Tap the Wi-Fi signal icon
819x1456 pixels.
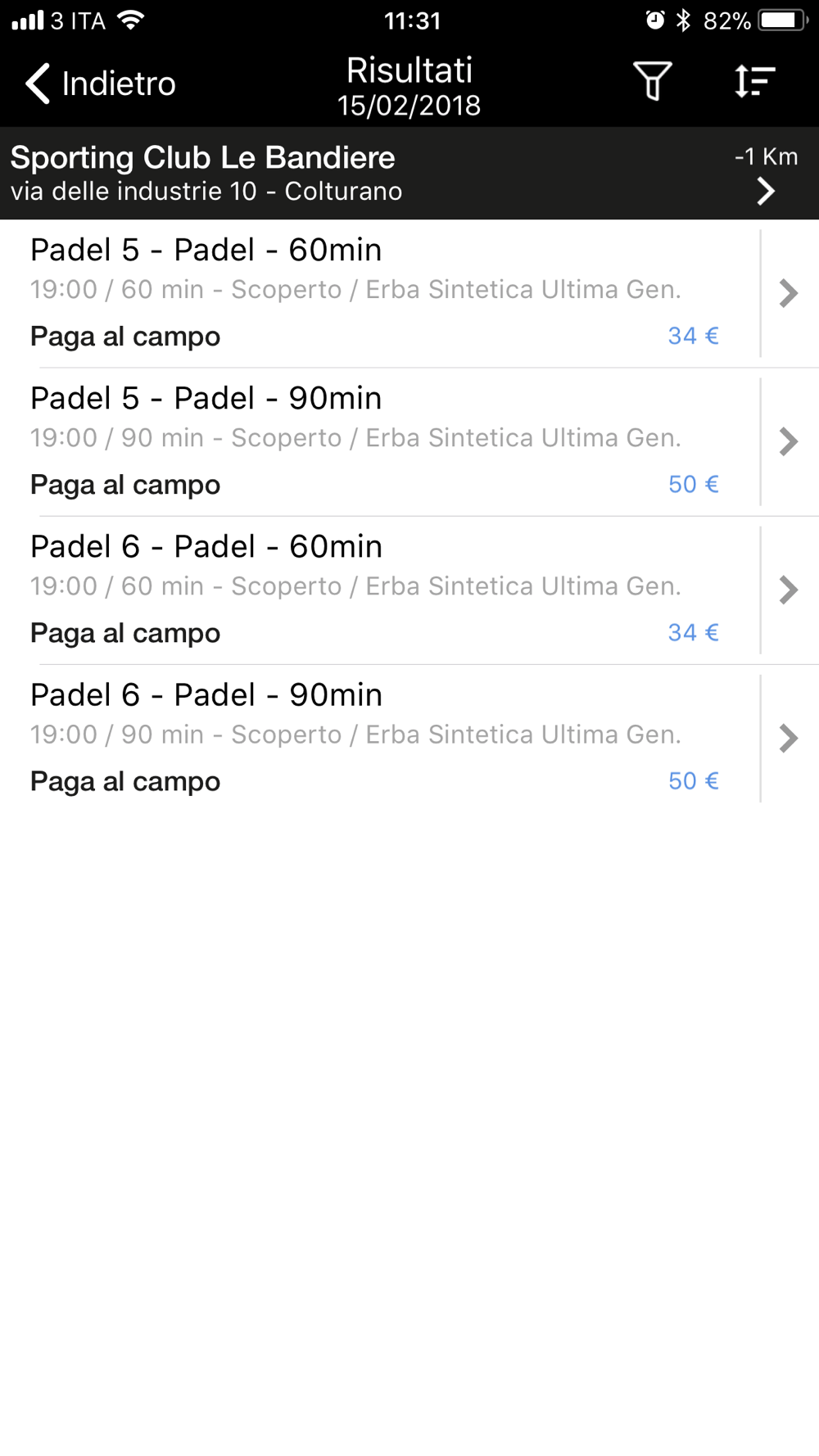130,20
